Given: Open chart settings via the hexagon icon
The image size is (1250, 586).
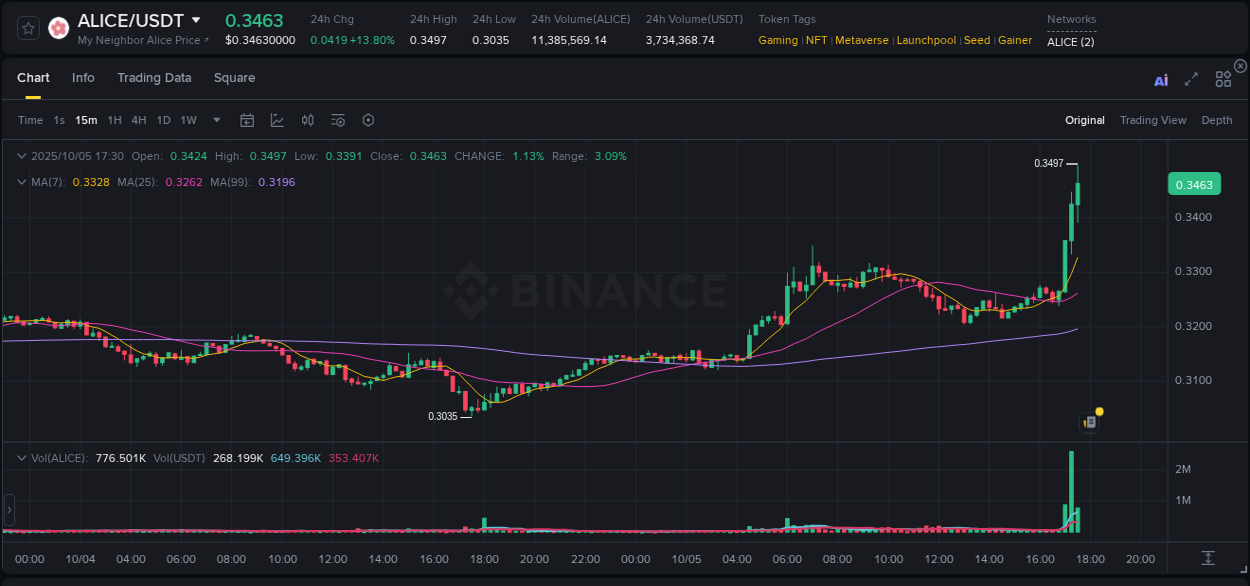Looking at the screenshot, I should [368, 119].
